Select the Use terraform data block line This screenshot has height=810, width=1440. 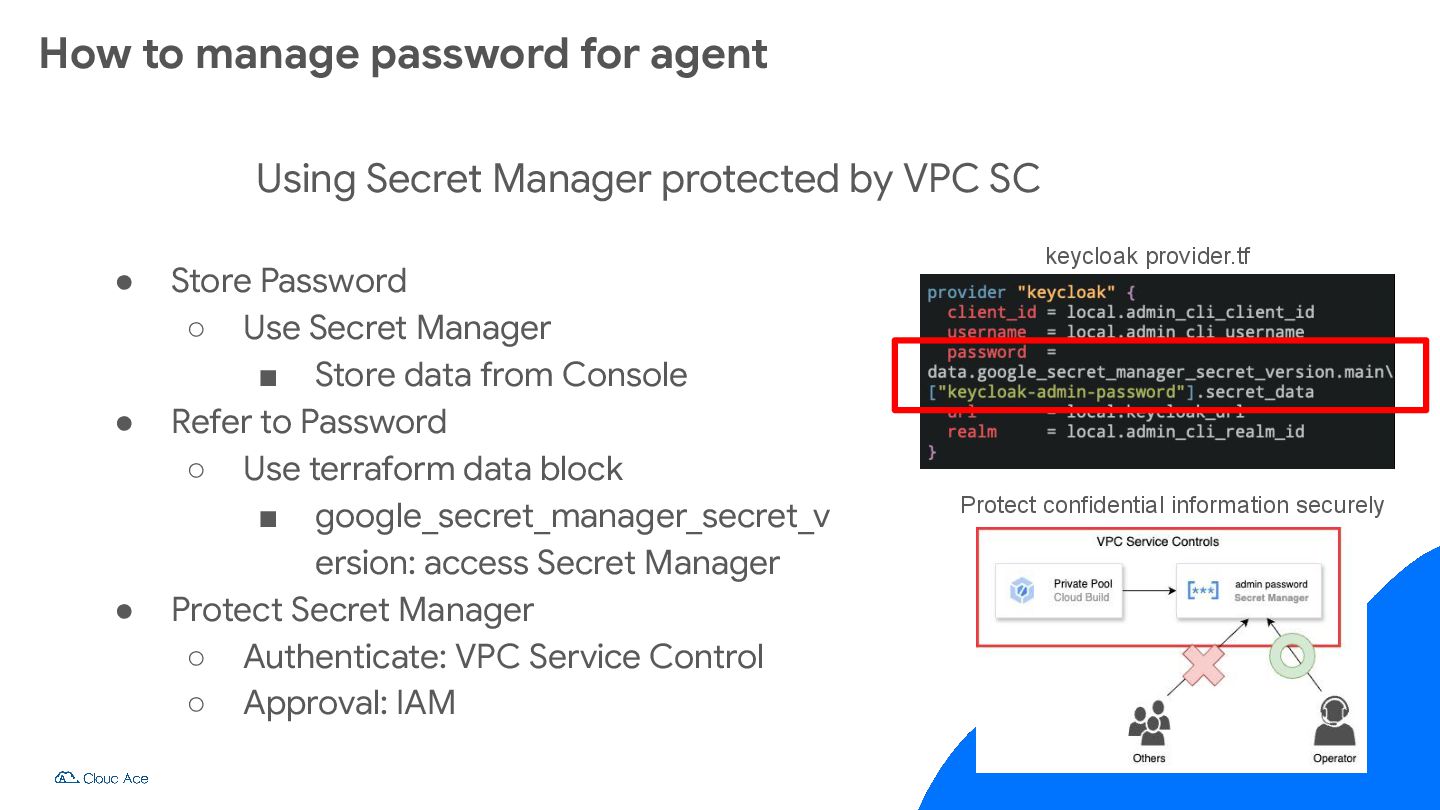[433, 469]
